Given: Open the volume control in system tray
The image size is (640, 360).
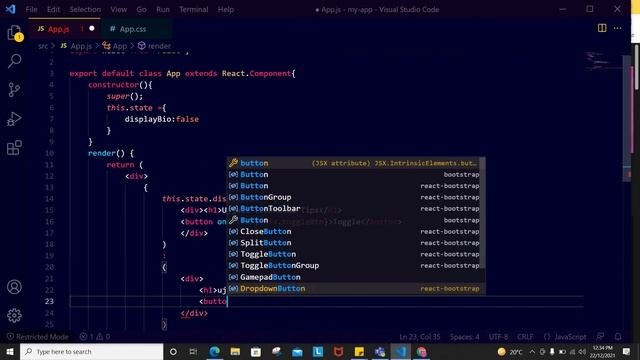Looking at the screenshot, I should point(582,351).
